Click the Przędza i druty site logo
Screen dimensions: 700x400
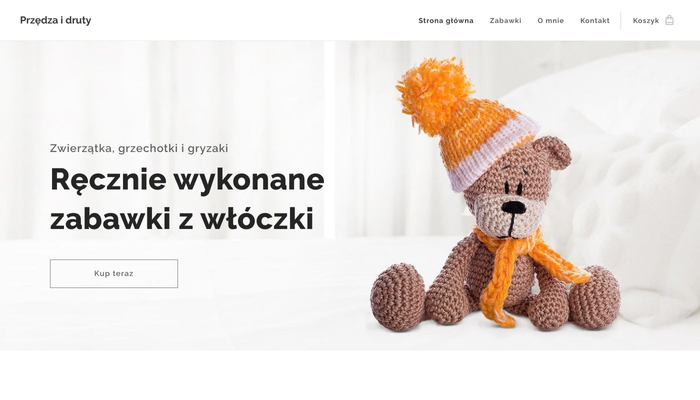55,20
